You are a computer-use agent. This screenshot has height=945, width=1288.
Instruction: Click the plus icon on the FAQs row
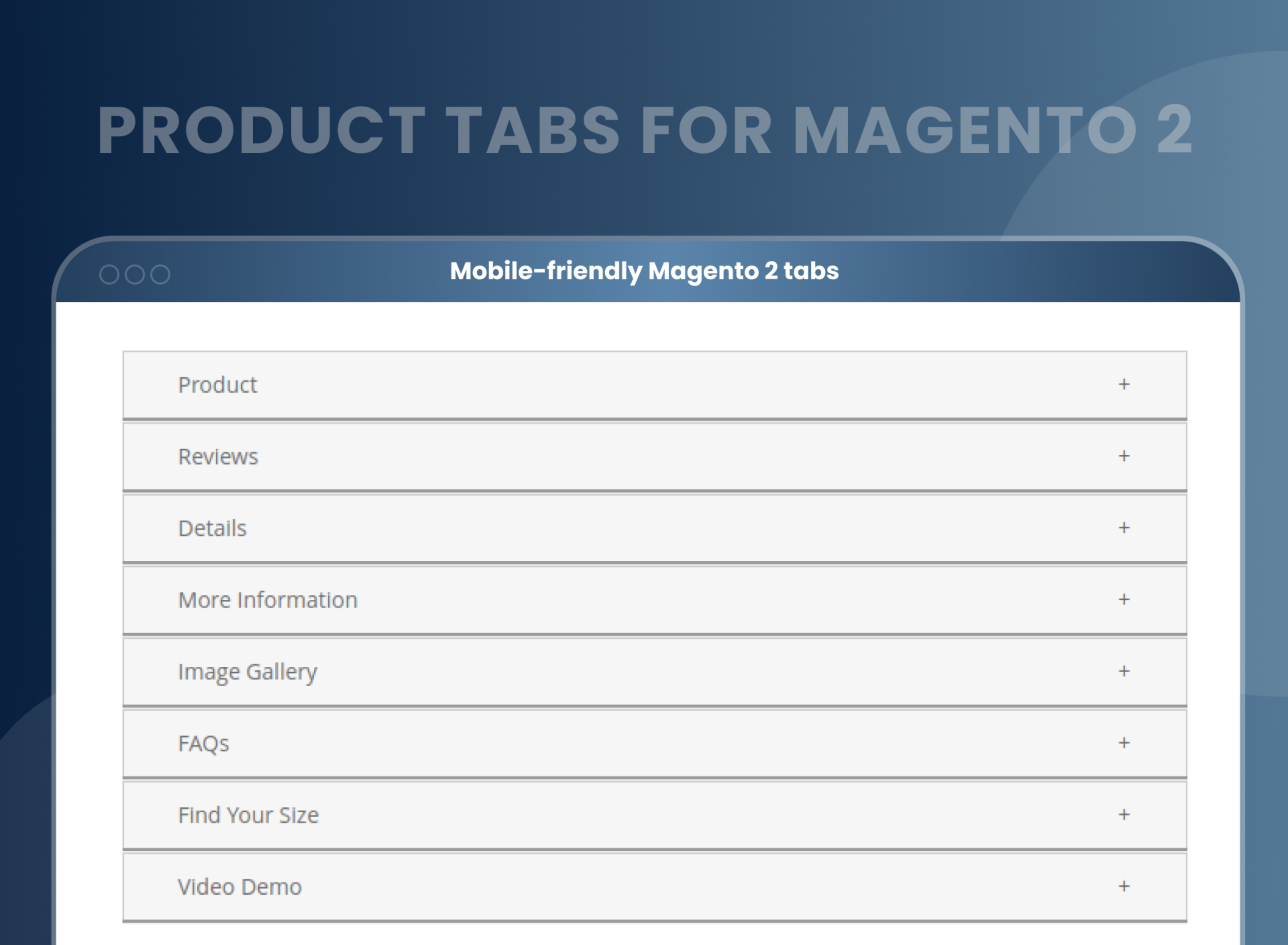[x=1123, y=743]
